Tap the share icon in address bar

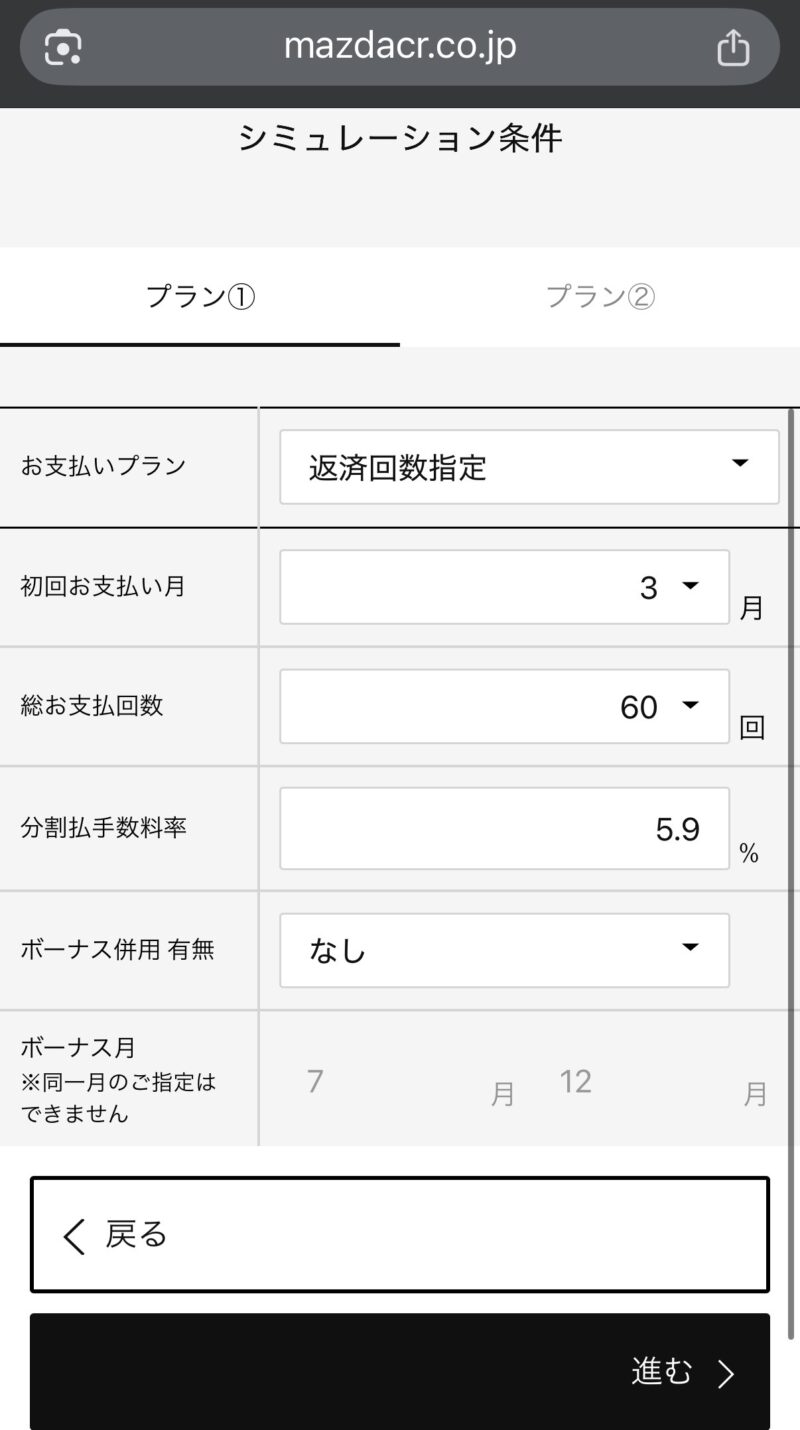(x=733, y=47)
